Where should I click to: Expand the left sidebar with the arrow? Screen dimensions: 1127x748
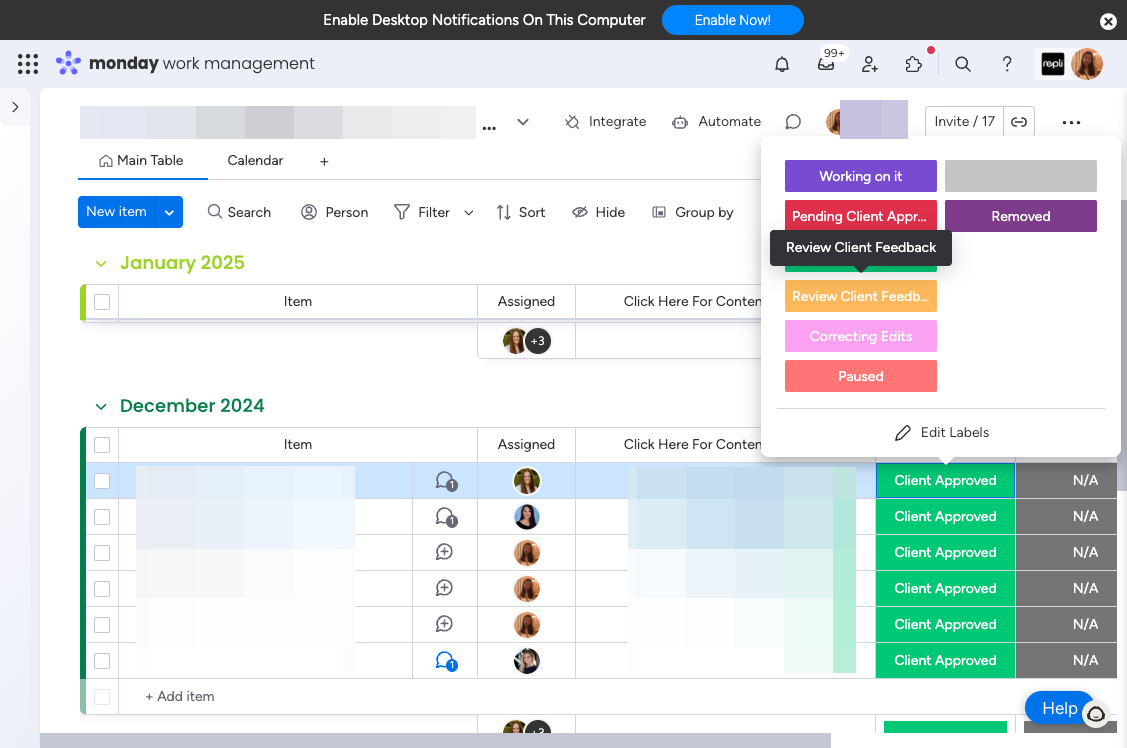click(15, 107)
